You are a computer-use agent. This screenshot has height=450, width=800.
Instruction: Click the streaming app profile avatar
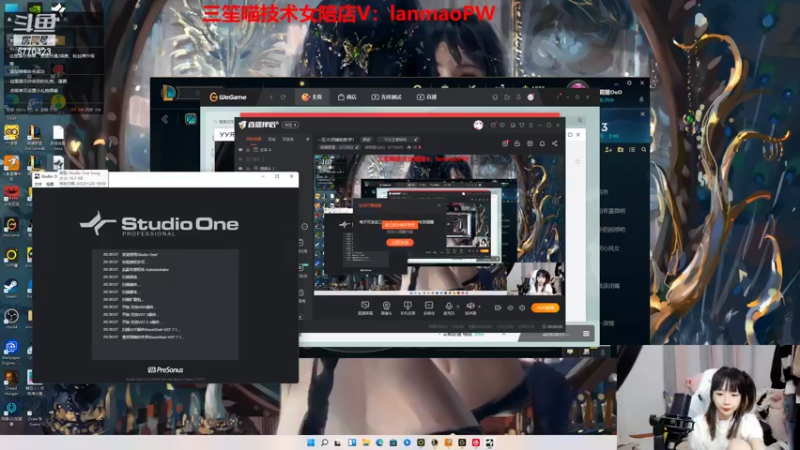(x=478, y=125)
